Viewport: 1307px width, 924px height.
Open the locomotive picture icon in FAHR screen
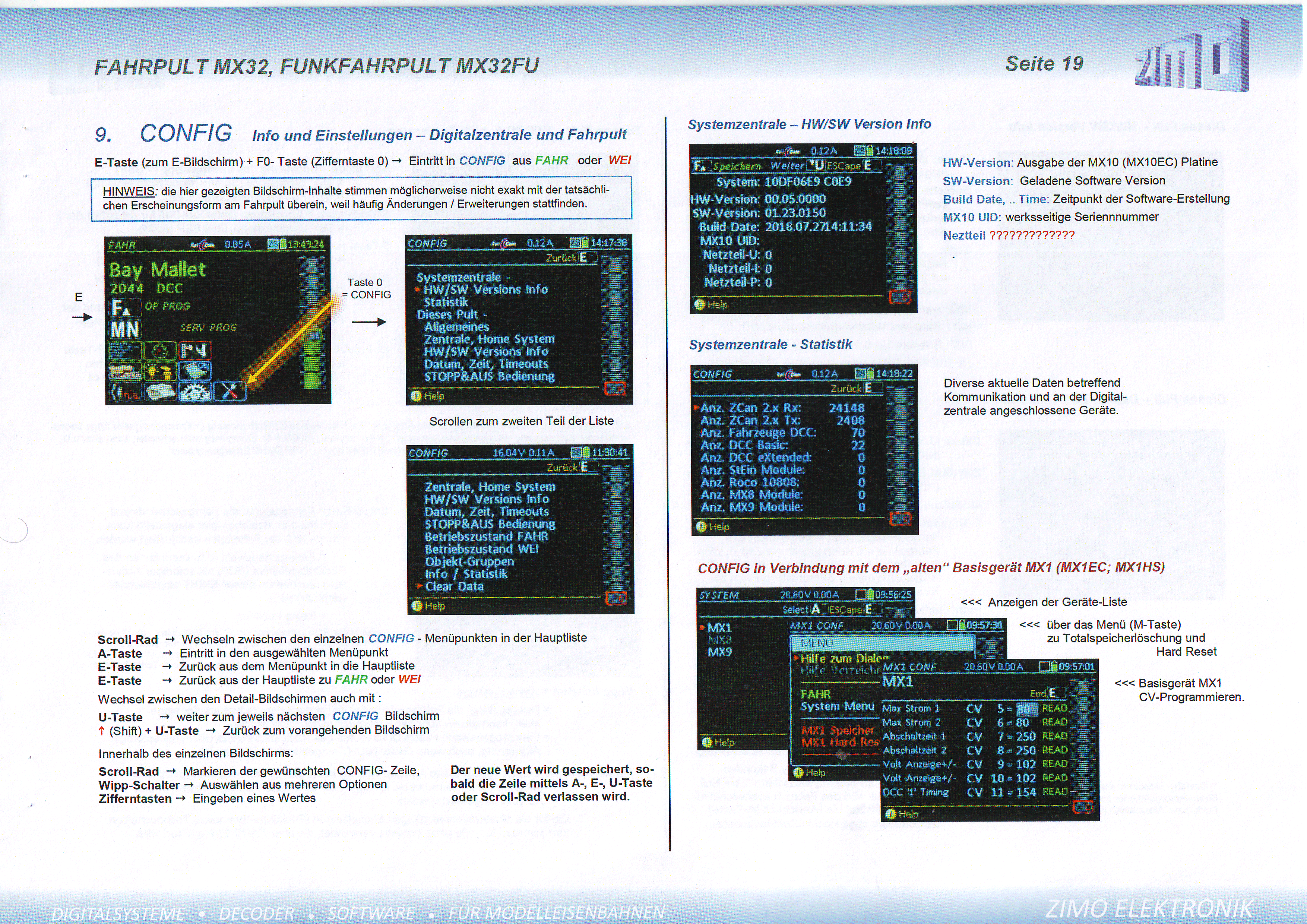(125, 371)
